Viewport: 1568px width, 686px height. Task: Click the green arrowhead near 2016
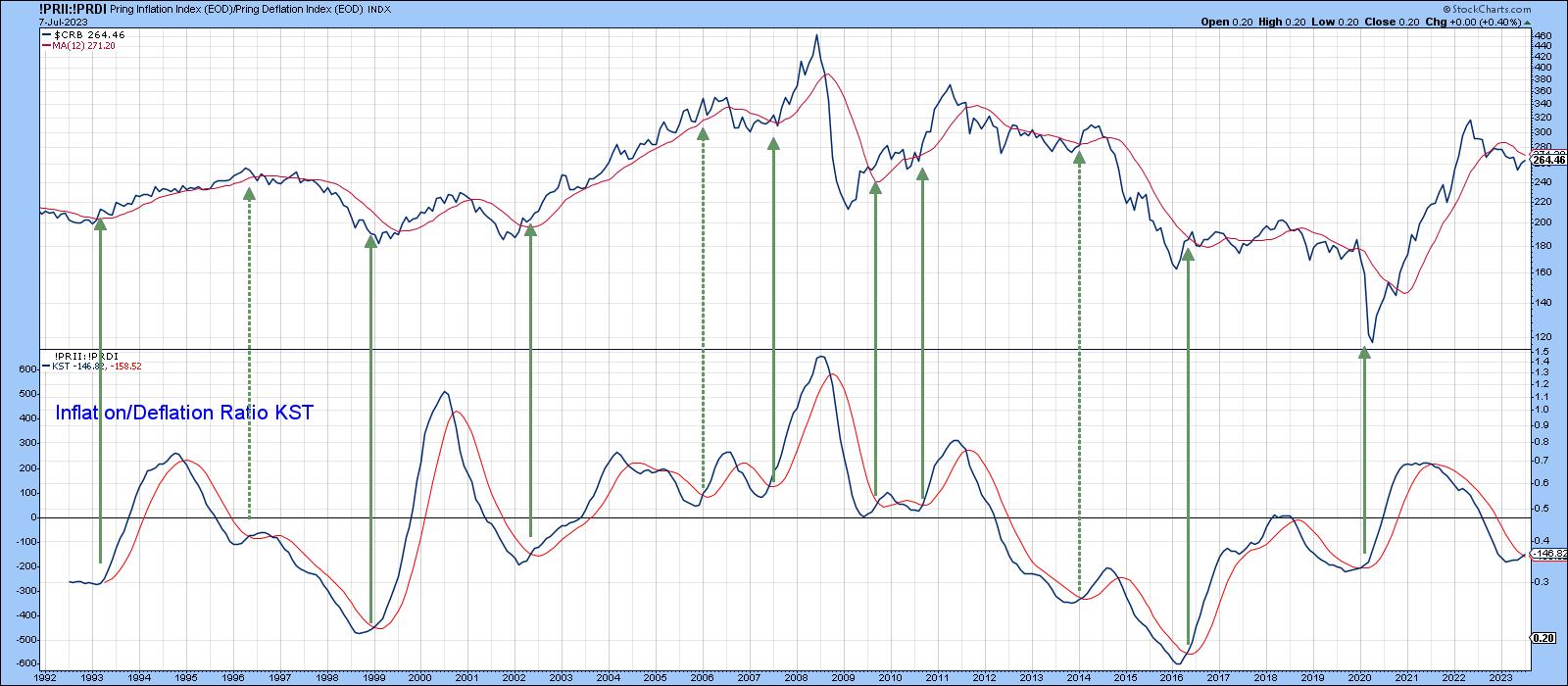(1188, 254)
